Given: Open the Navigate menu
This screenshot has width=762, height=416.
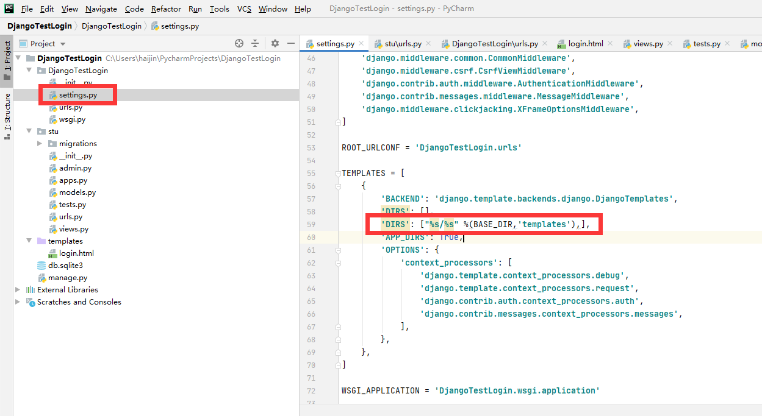Looking at the screenshot, I should pyautogui.click(x=101, y=9).
